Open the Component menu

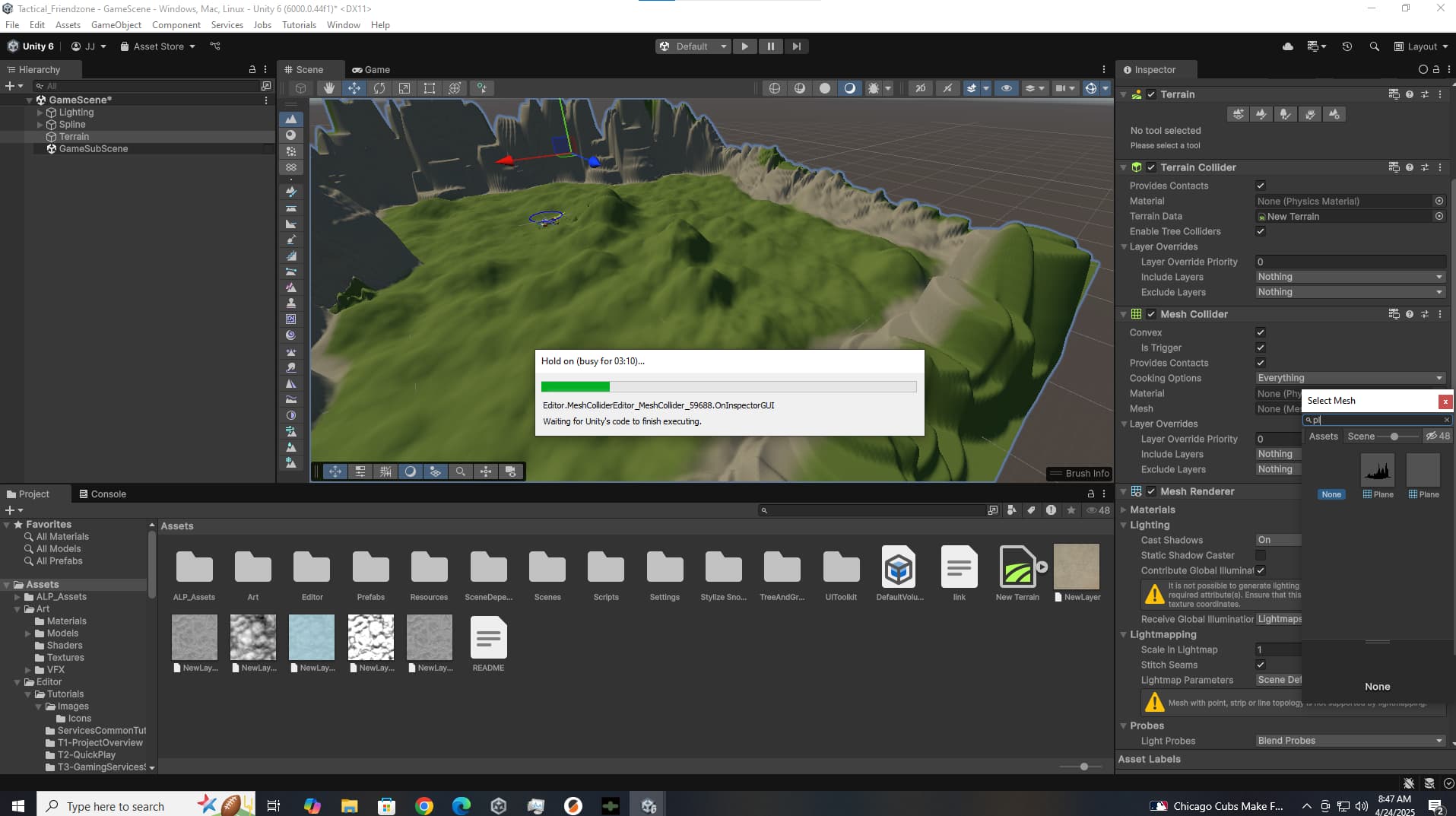point(176,24)
